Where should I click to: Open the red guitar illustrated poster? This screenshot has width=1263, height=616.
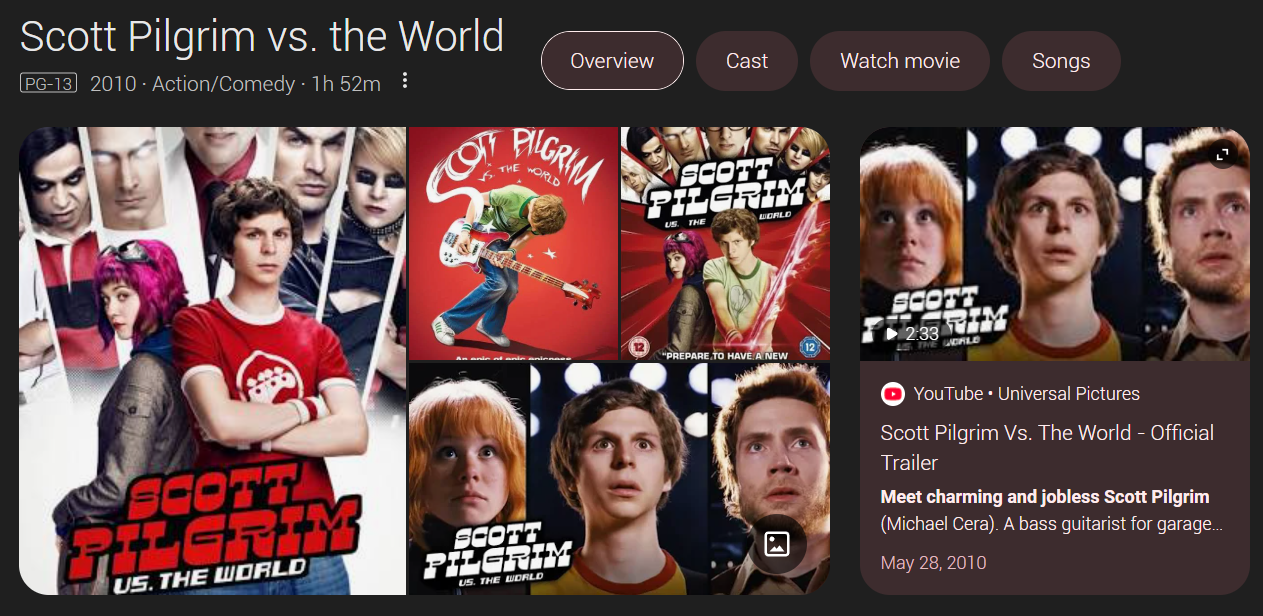[x=513, y=243]
